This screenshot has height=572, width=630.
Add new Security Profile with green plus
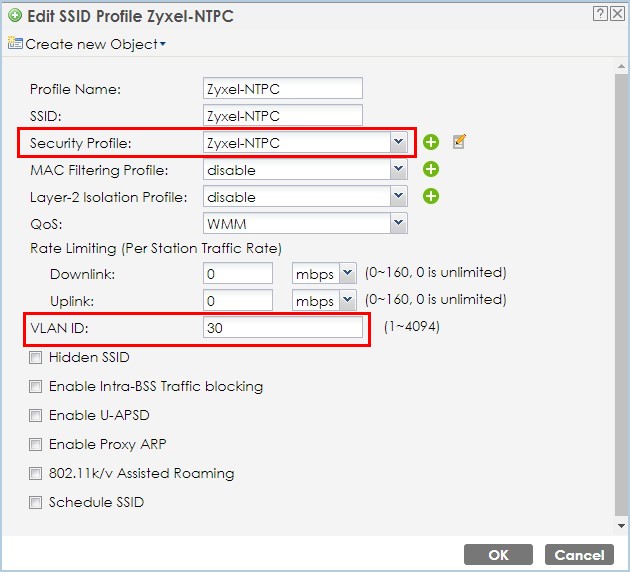(x=431, y=142)
